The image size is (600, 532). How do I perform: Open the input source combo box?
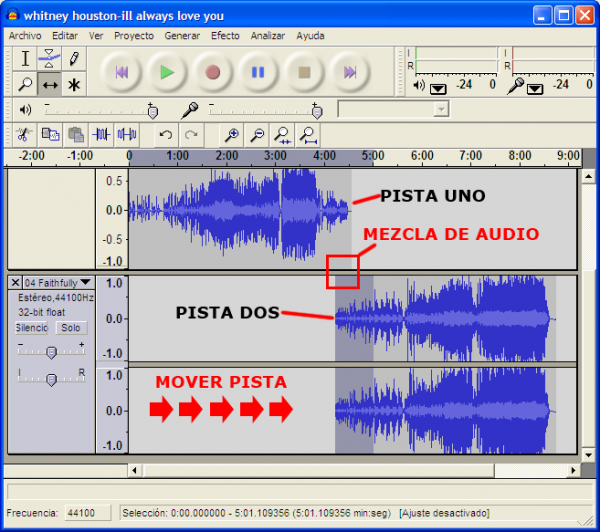coord(393,109)
